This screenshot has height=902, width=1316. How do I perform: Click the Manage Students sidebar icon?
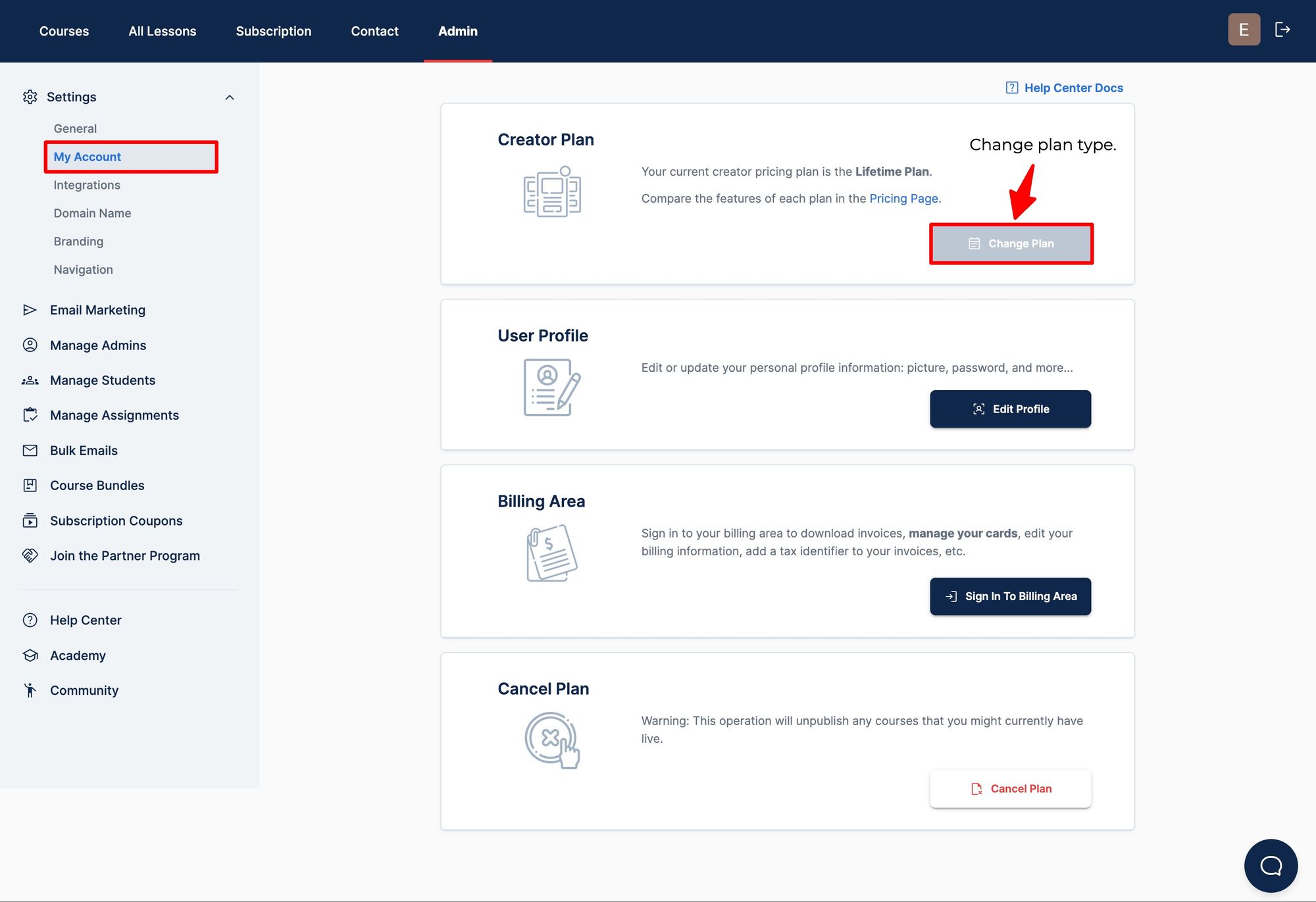(30, 380)
